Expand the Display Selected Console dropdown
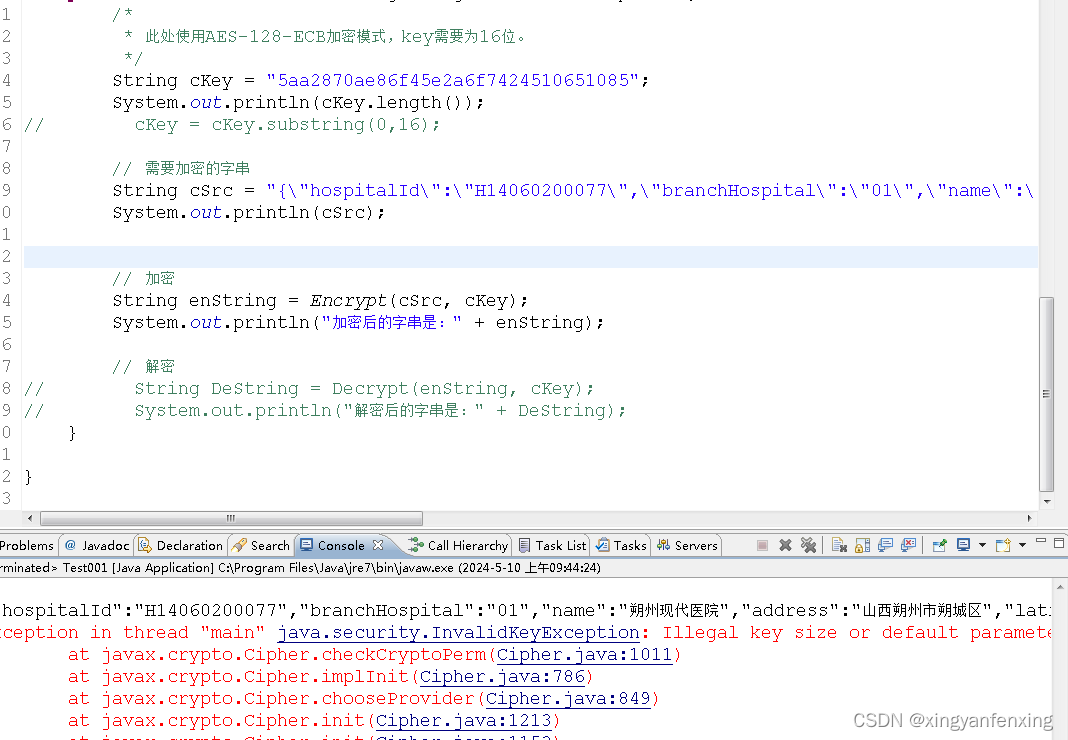The height and width of the screenshot is (740, 1068). [981, 545]
